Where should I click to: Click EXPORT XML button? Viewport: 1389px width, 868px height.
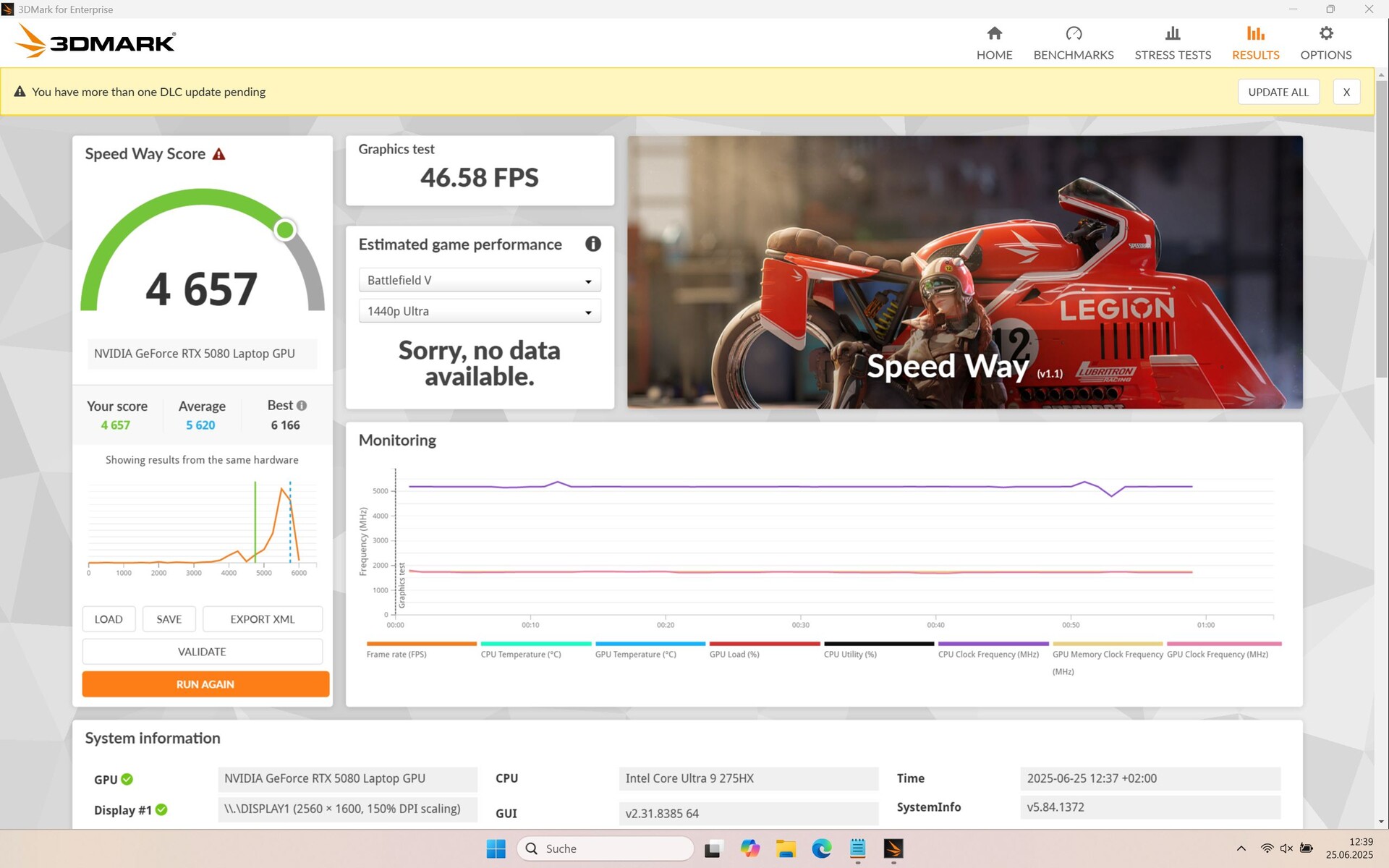[263, 619]
